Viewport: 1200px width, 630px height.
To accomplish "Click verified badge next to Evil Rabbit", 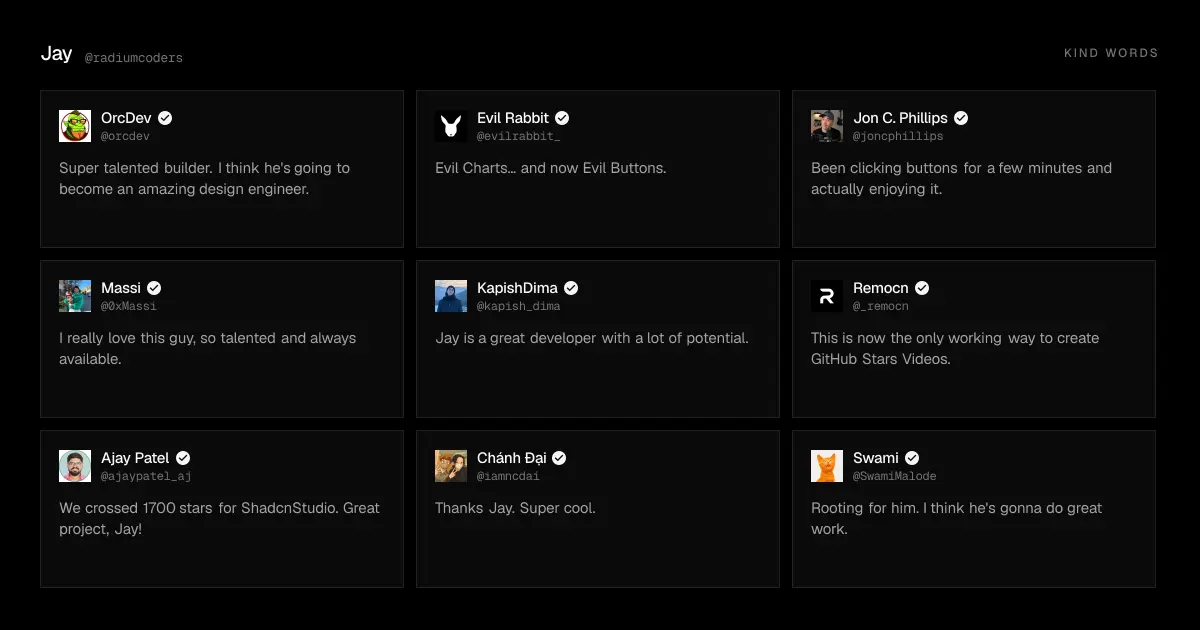I will coord(563,118).
